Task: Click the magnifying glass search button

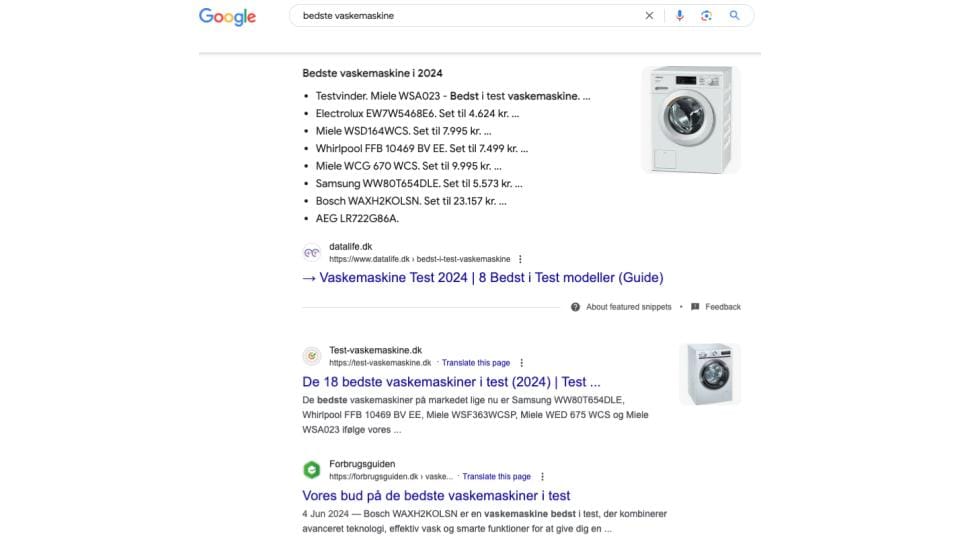Action: 734,15
